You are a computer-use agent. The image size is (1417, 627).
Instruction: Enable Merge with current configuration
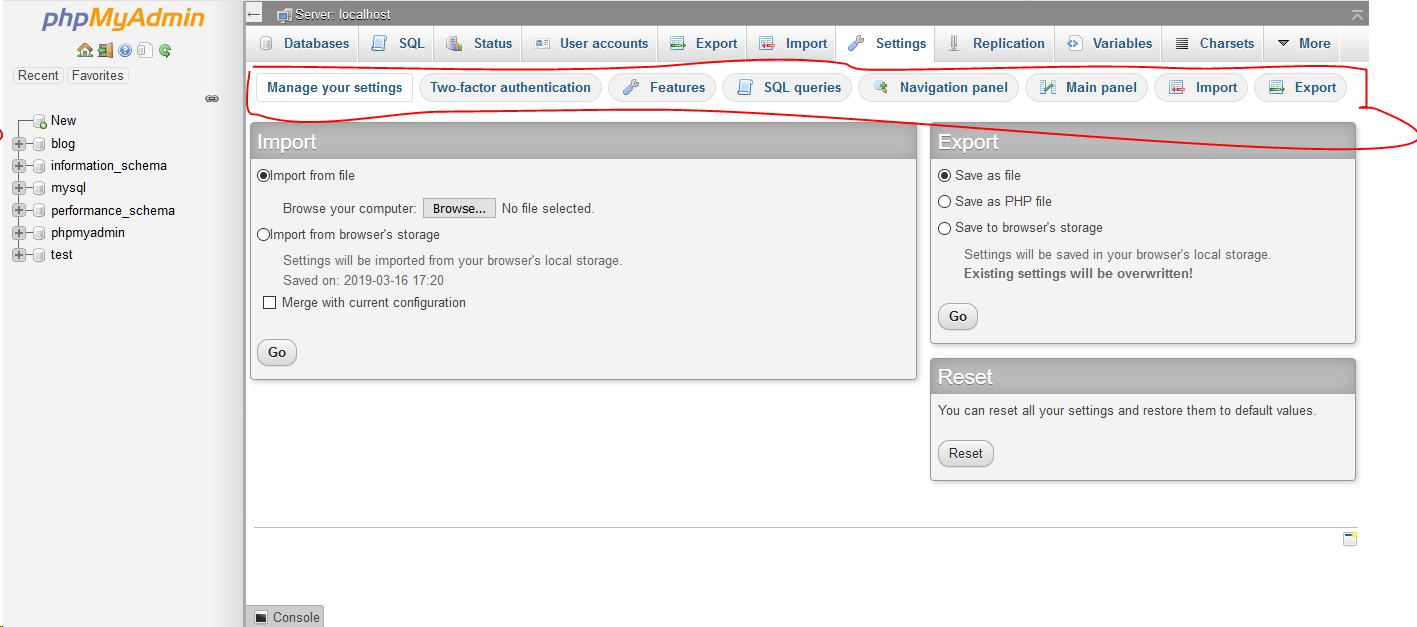(270, 302)
